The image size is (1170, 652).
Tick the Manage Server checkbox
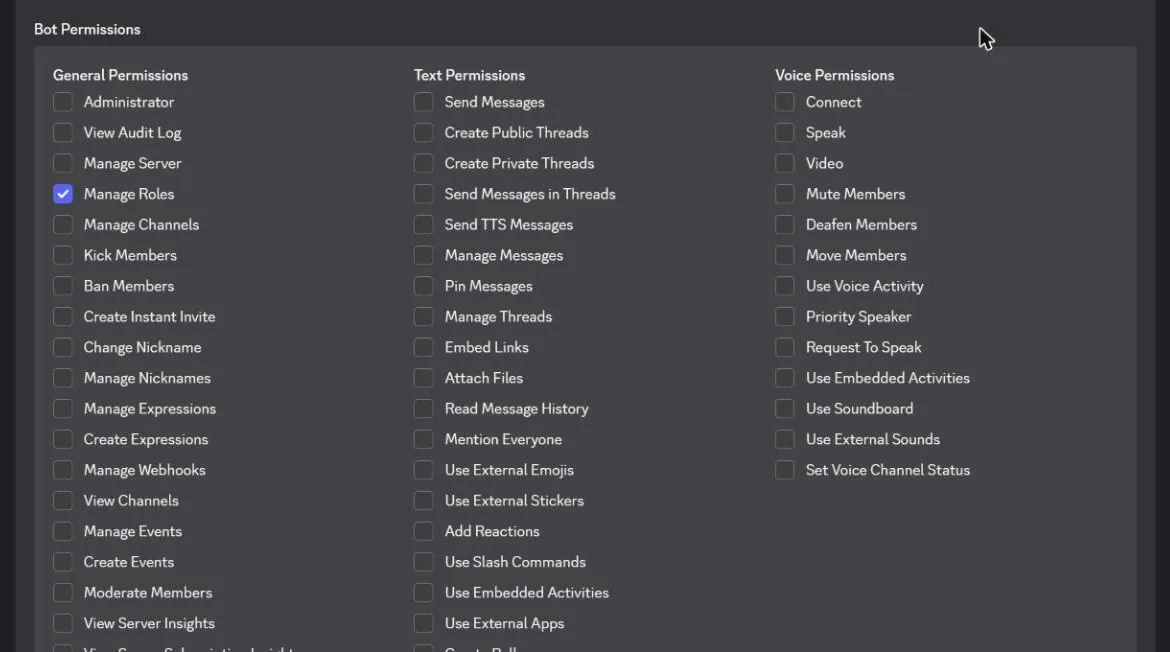pos(63,163)
